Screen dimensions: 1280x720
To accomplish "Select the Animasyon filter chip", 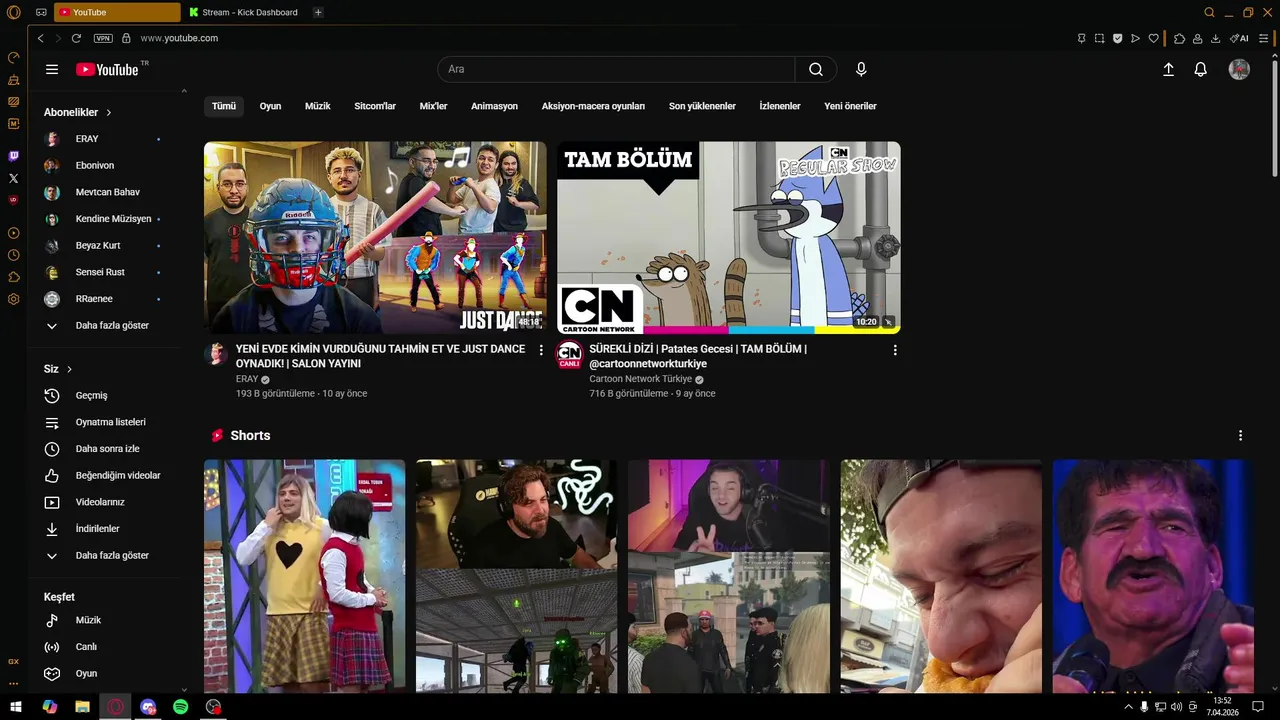I will click(494, 106).
